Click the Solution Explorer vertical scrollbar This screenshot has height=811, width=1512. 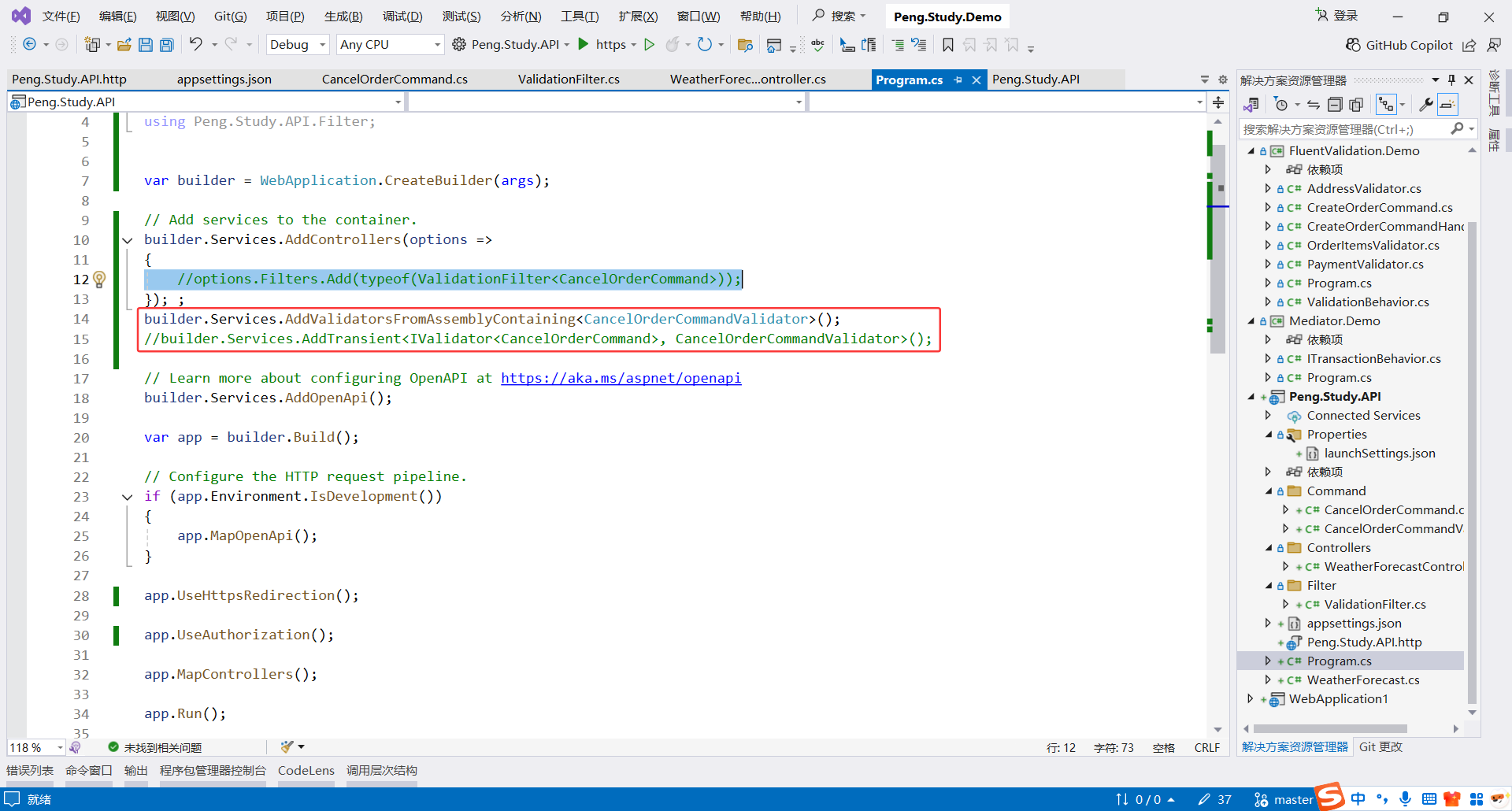coord(1472,462)
